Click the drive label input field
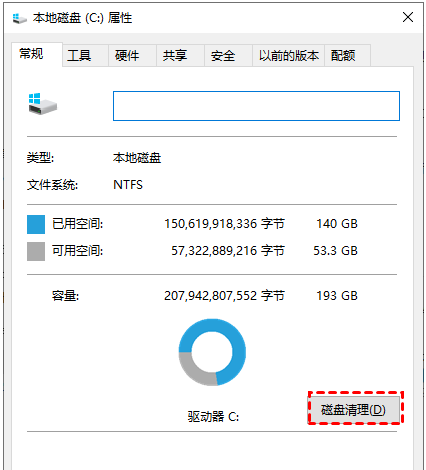 pos(256,106)
